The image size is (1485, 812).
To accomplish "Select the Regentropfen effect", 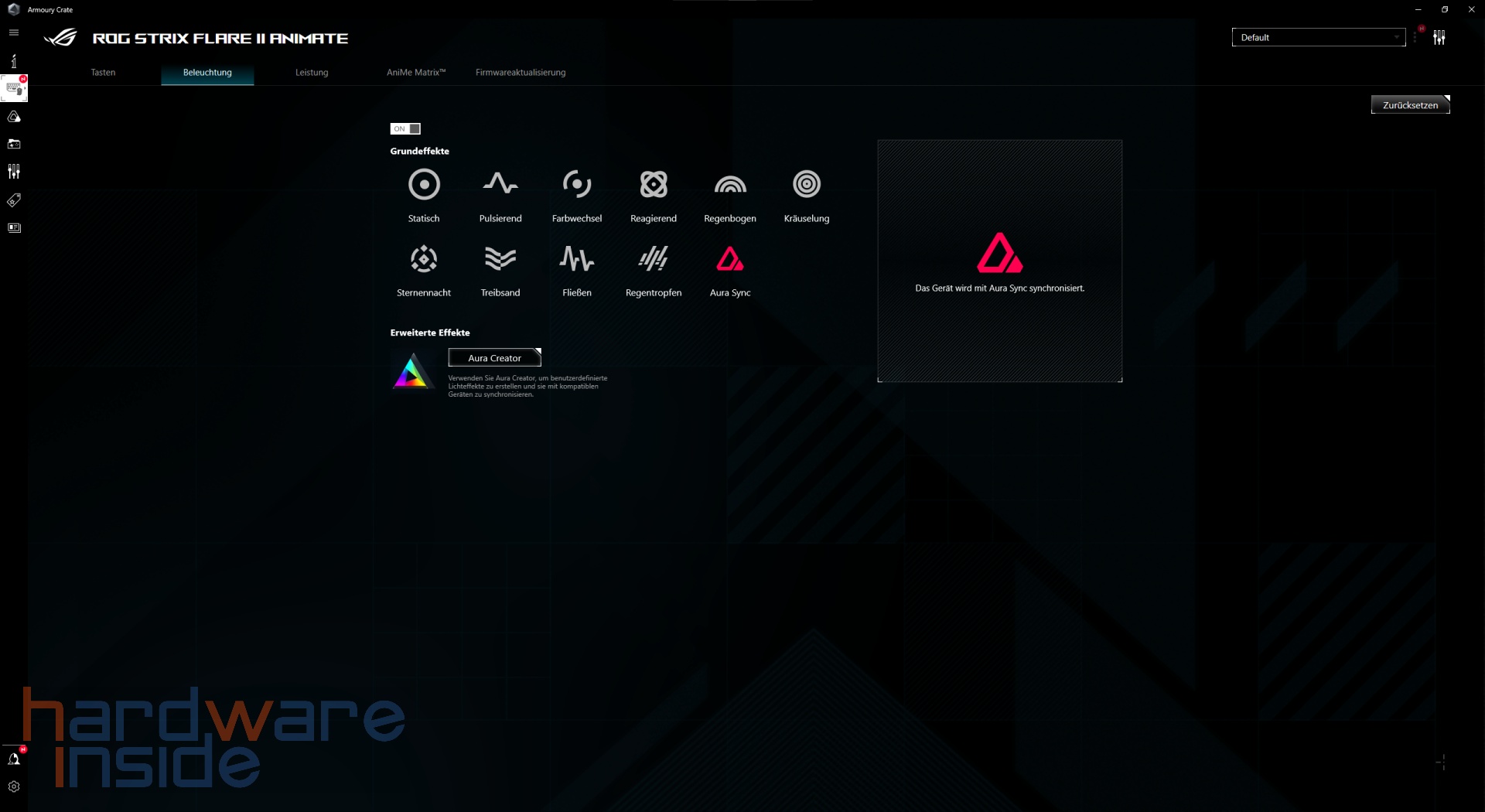I will point(654,259).
